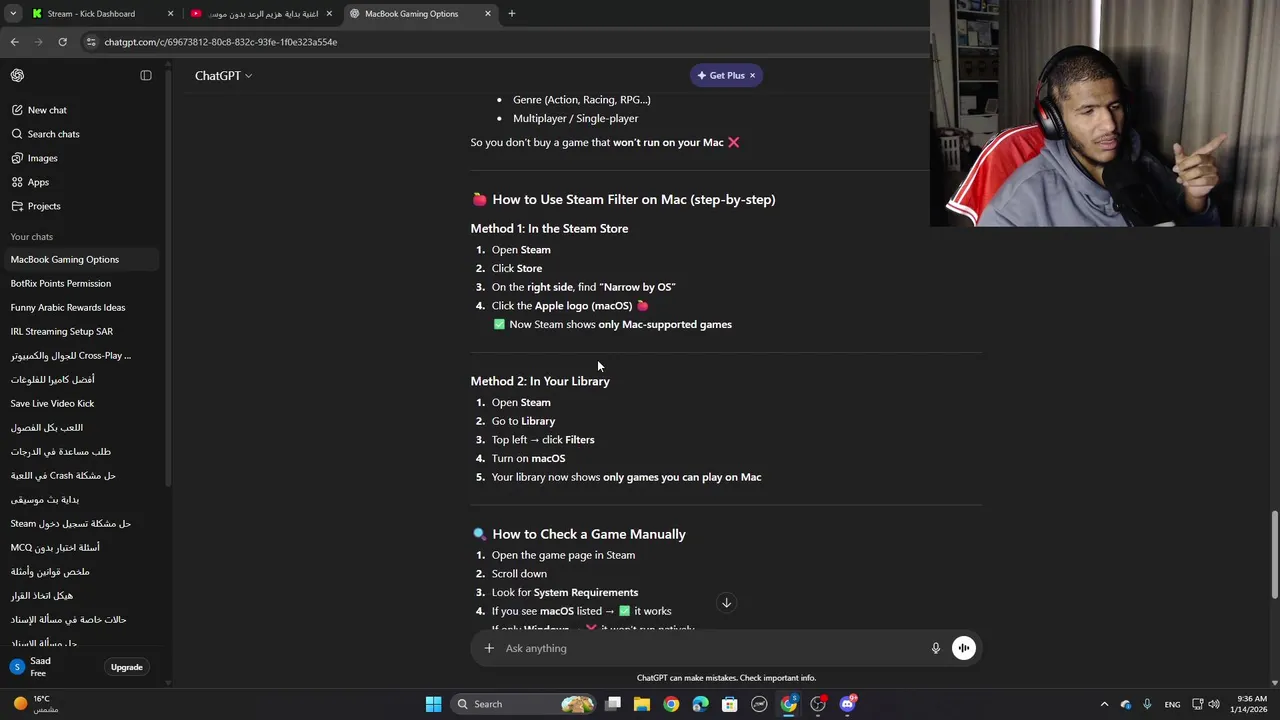
Task: Open the chat mentioning MCQ
Action: tap(80, 547)
